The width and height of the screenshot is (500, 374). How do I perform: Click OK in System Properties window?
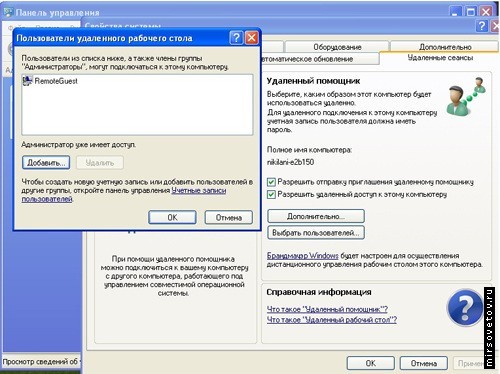pos(371,363)
